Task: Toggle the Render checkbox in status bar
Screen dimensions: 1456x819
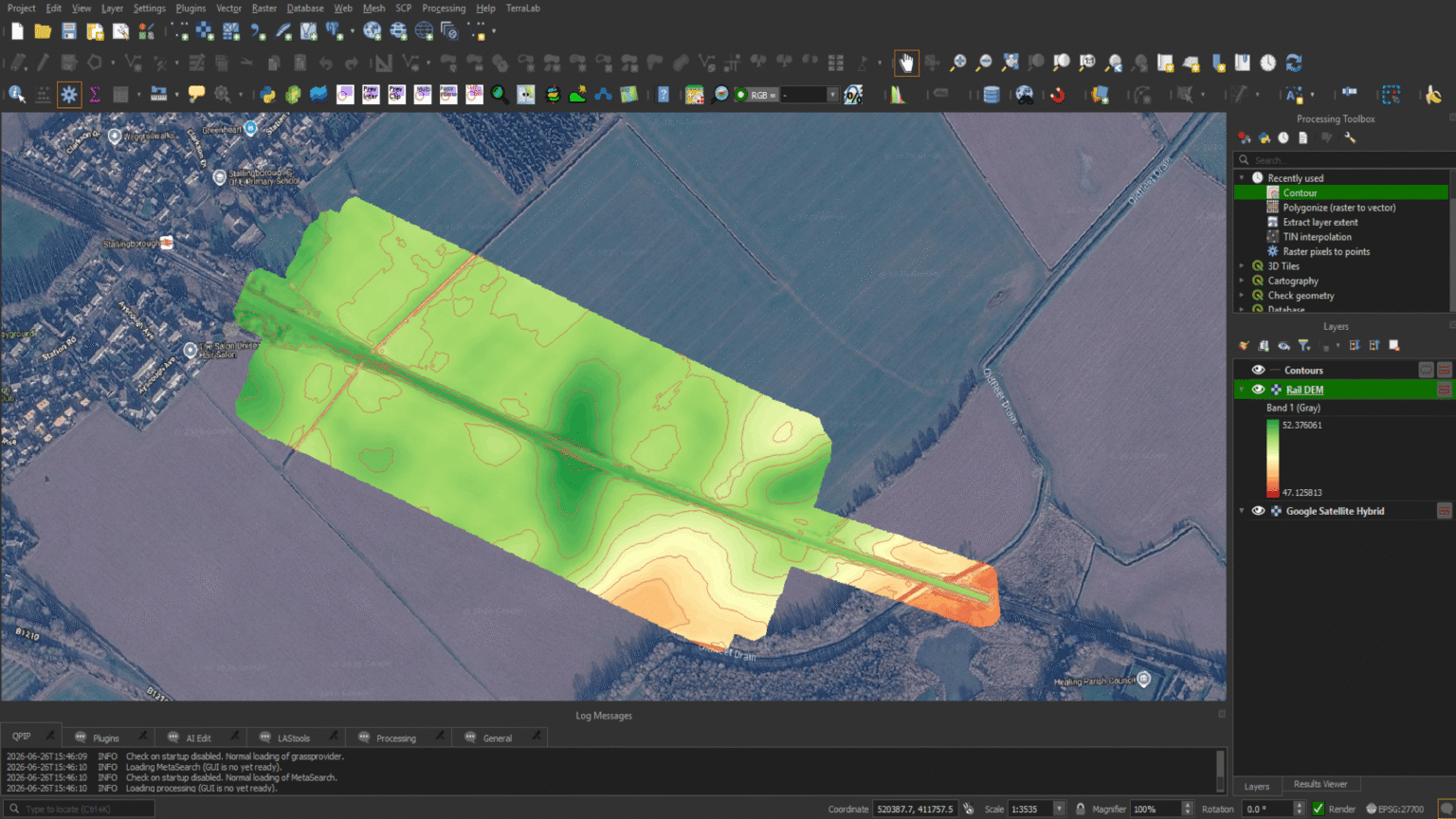Action: (x=1318, y=809)
